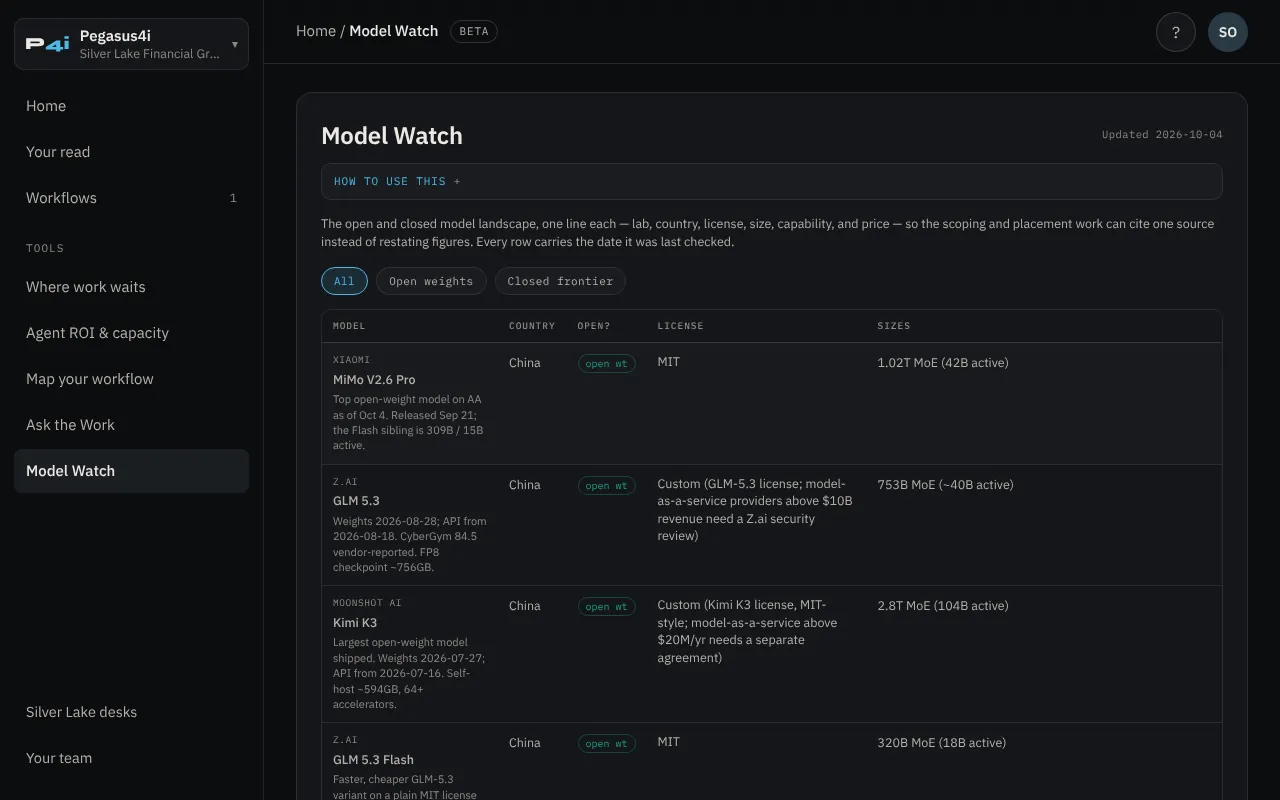Click the MiMo V2.6 Pro model name
This screenshot has height=800, width=1280.
click(x=374, y=380)
